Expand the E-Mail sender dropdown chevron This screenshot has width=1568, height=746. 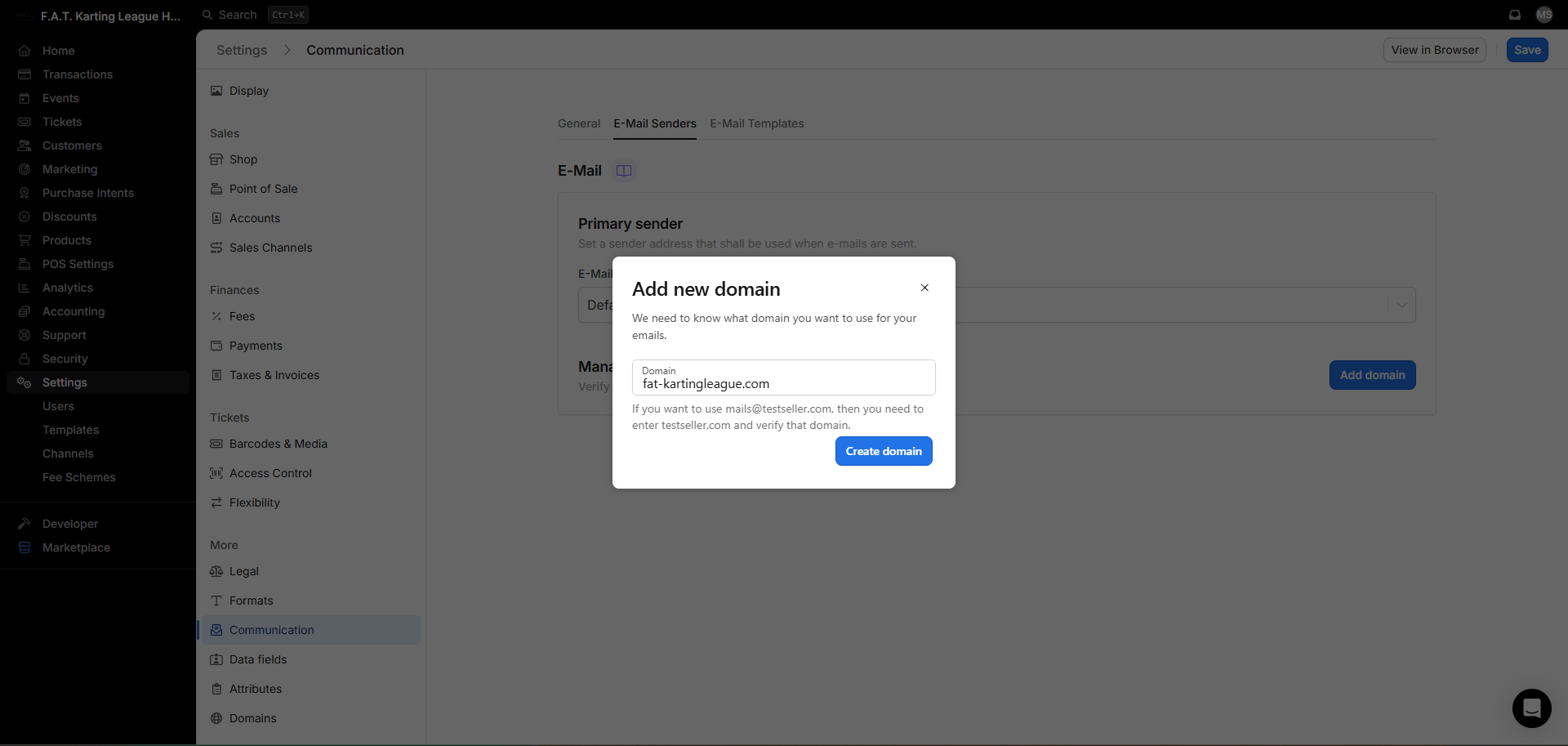1401,305
